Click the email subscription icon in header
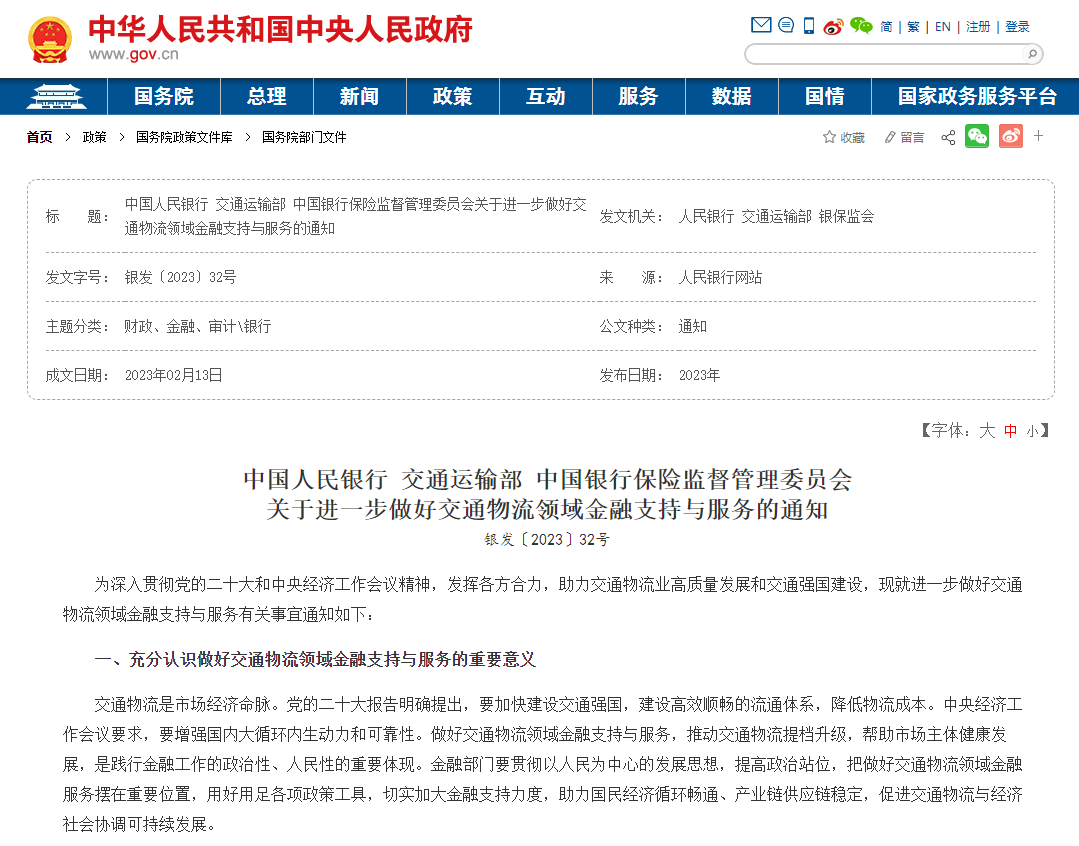Screen dimensions: 1079x846 click(x=761, y=25)
